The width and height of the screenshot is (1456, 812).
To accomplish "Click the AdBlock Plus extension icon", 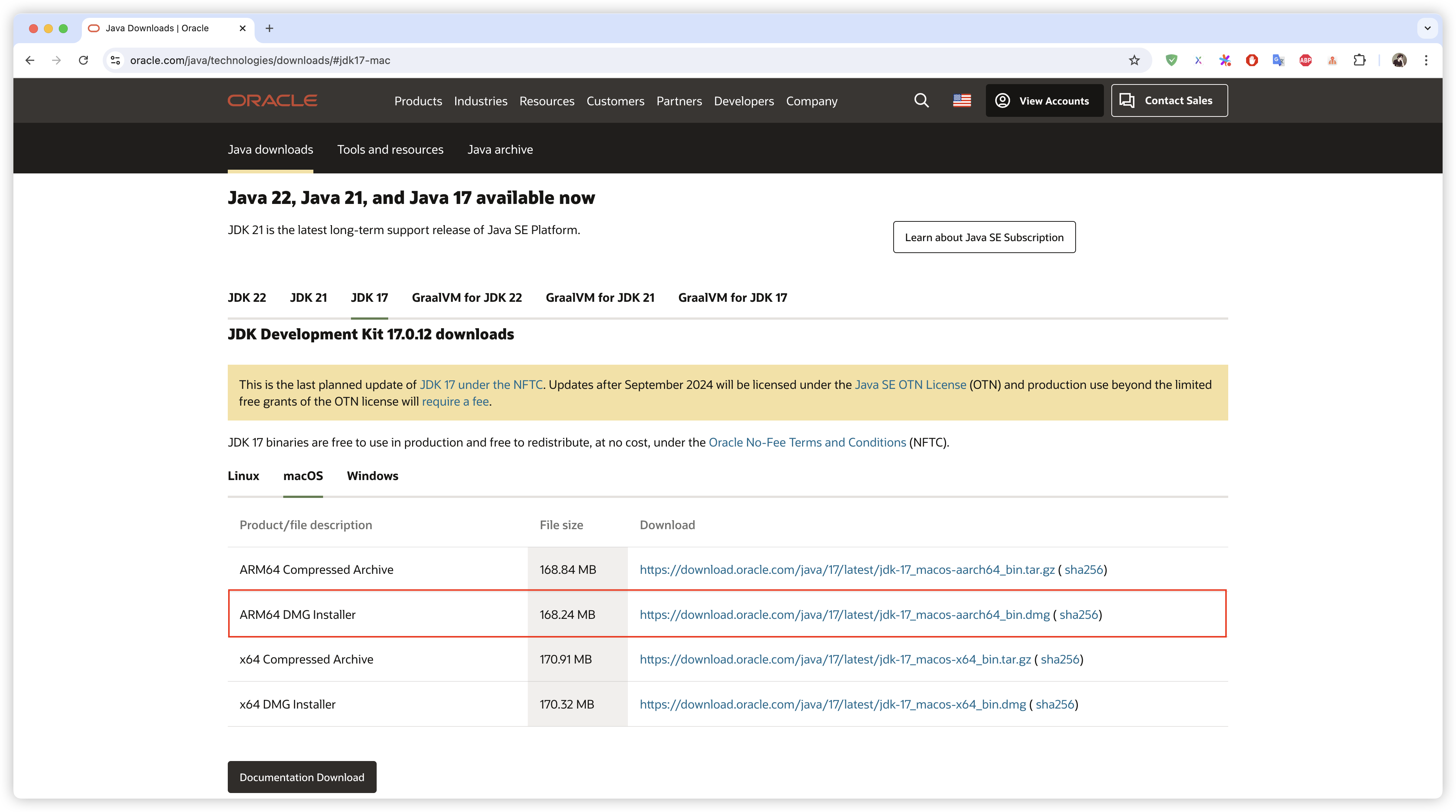I will [1305, 60].
